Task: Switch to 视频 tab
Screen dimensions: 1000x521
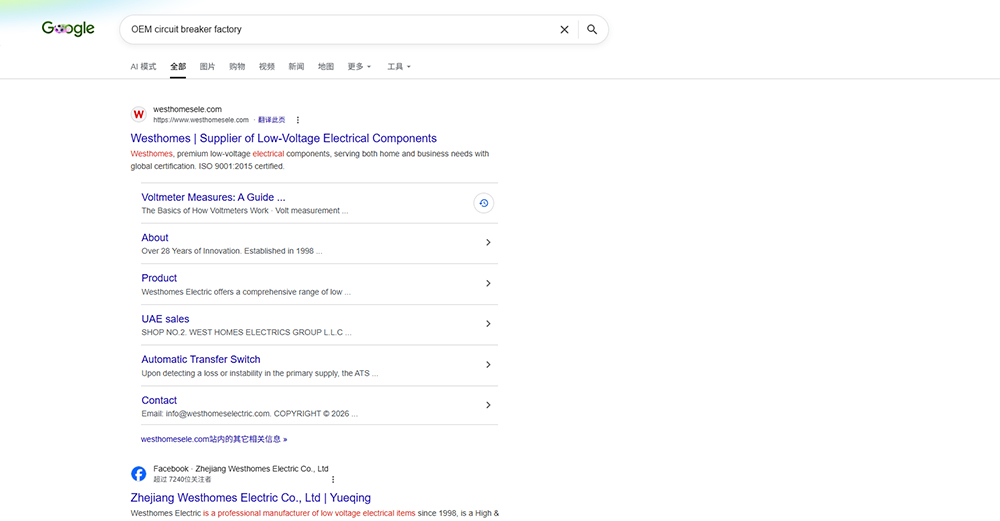Action: point(267,66)
